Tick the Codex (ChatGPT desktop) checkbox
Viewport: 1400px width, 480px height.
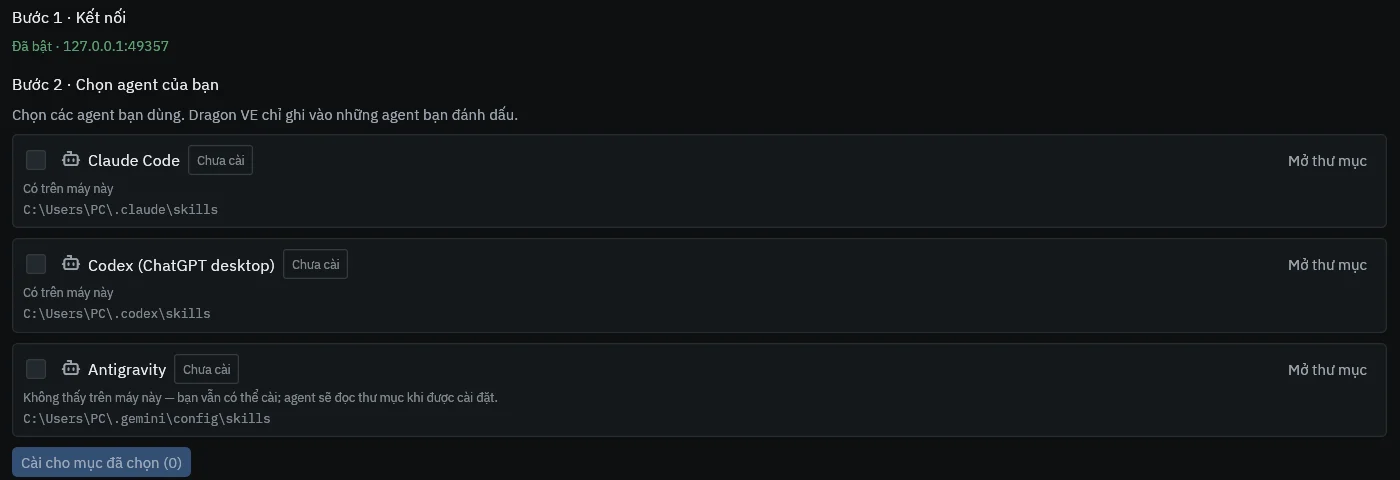pos(36,264)
